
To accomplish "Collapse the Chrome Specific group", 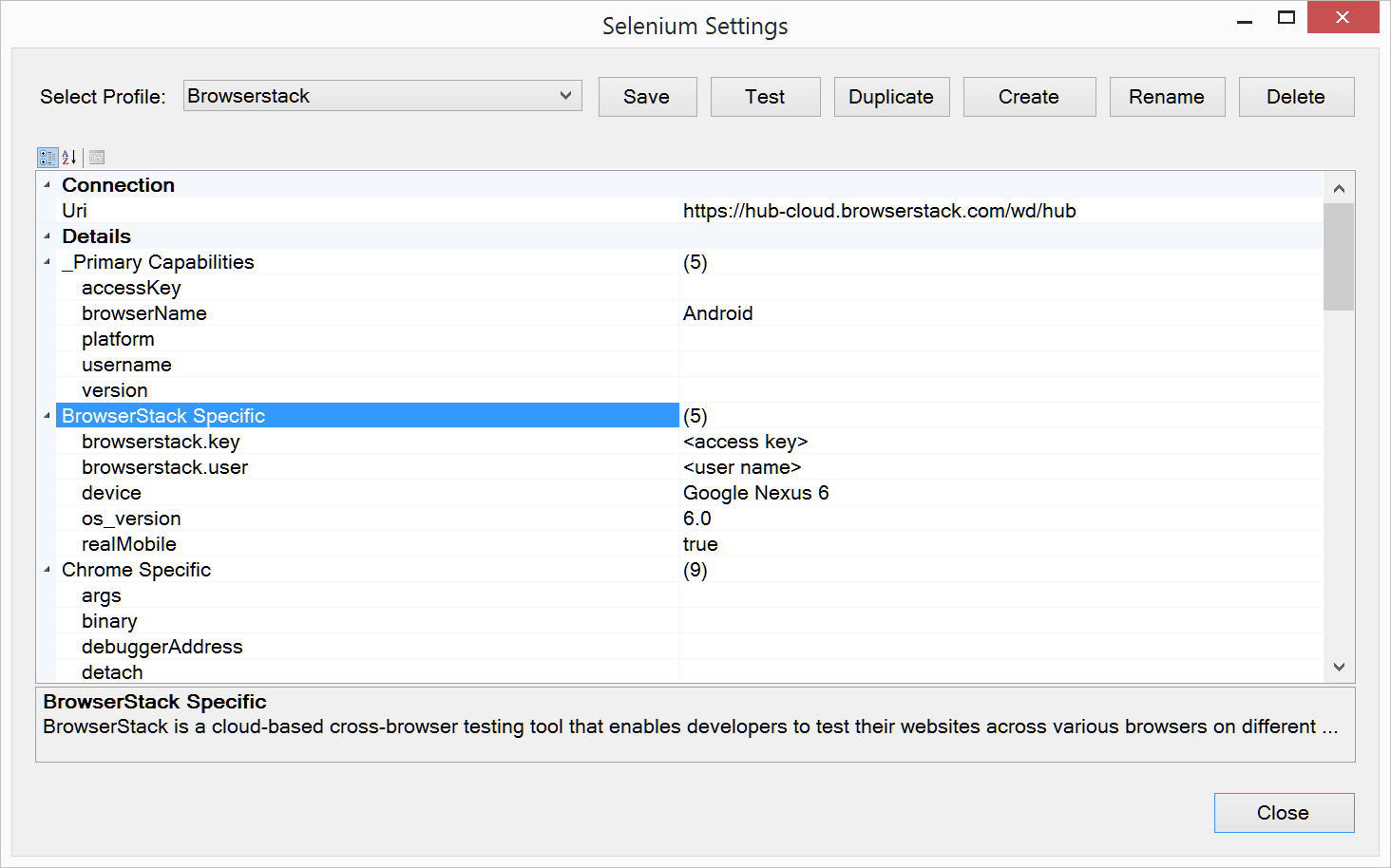I will [x=47, y=570].
